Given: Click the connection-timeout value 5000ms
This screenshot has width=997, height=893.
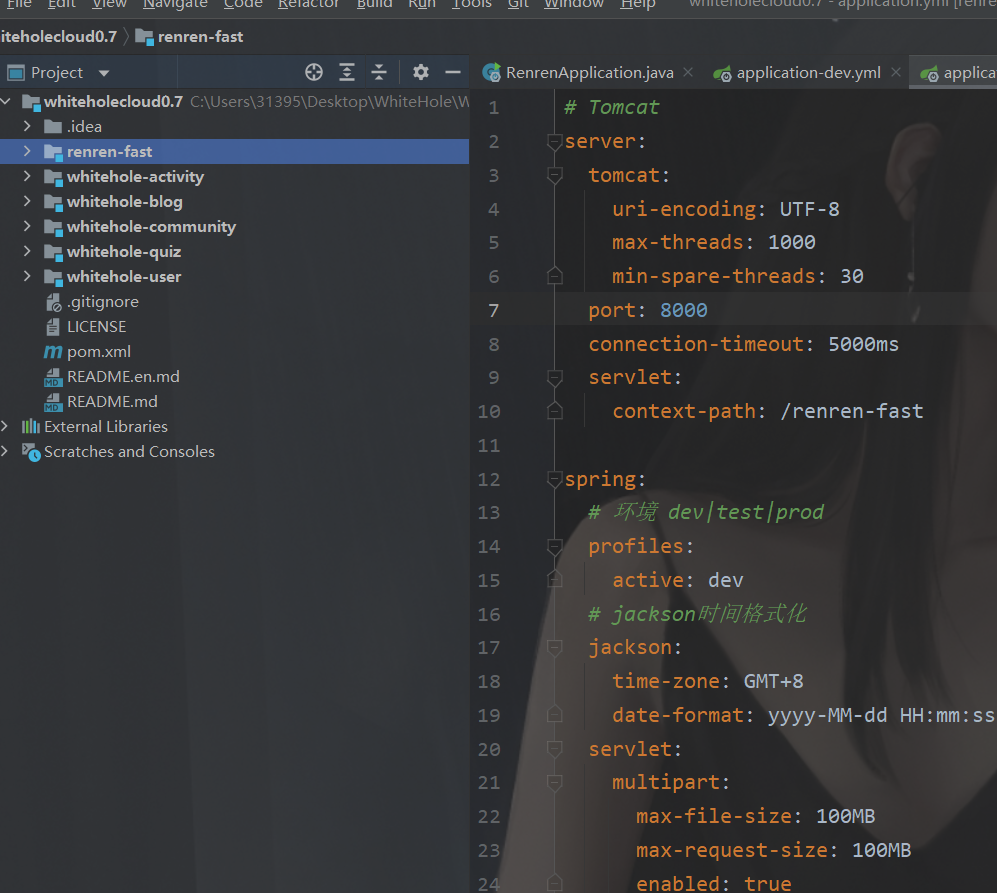Looking at the screenshot, I should pos(863,344).
